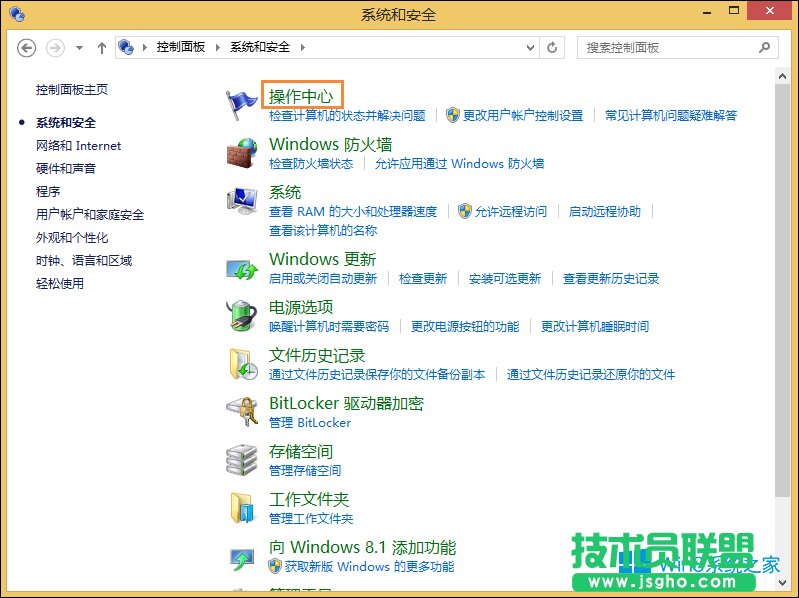Click the Add features to Windows 8.1 icon

coord(242,559)
